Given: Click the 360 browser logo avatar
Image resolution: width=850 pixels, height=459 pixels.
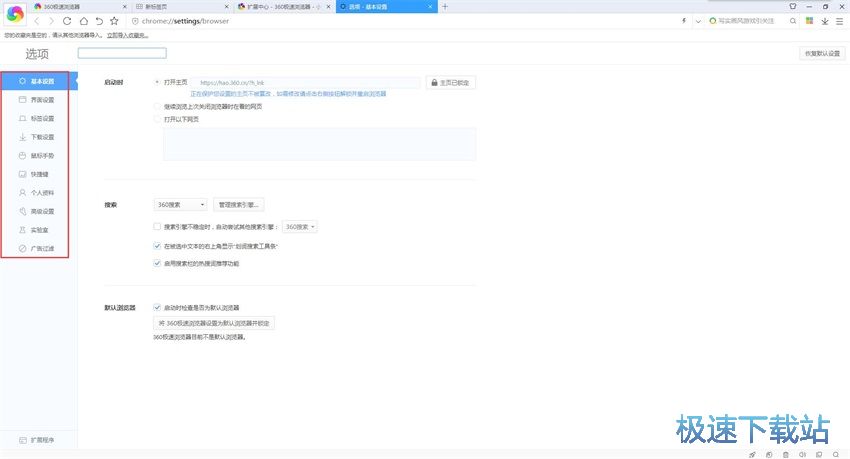Looking at the screenshot, I should tap(15, 14).
